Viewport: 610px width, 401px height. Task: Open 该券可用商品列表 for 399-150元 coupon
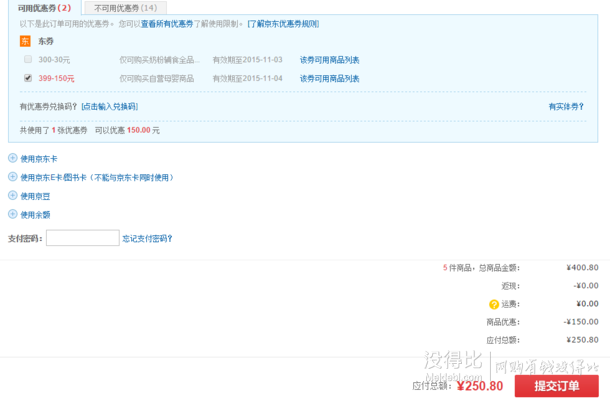[330, 79]
